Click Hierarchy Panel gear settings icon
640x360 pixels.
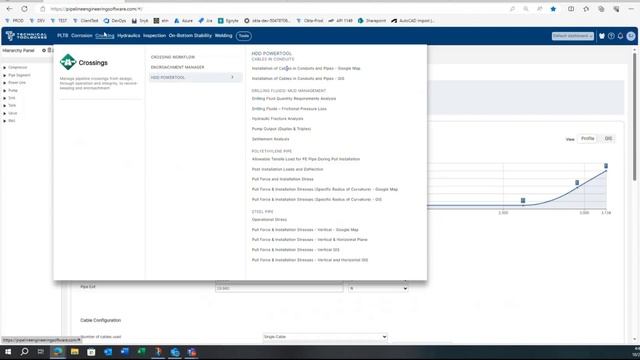[44, 50]
